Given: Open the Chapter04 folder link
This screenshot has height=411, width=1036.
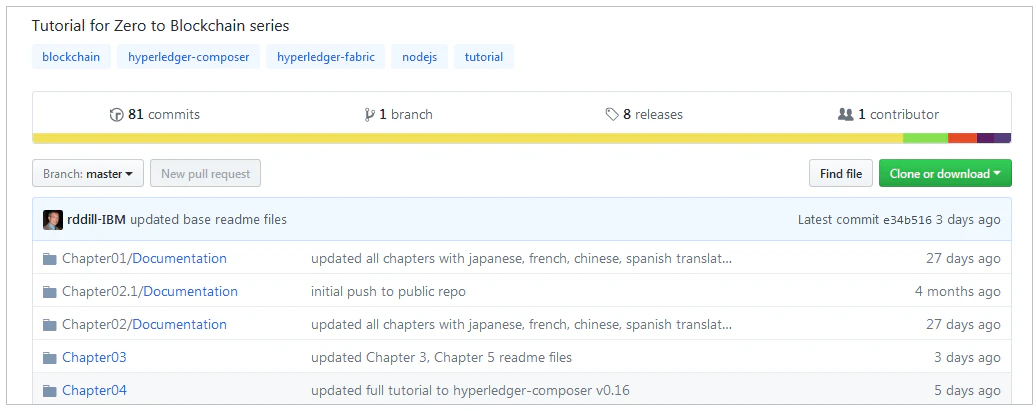Looking at the screenshot, I should click(x=94, y=391).
